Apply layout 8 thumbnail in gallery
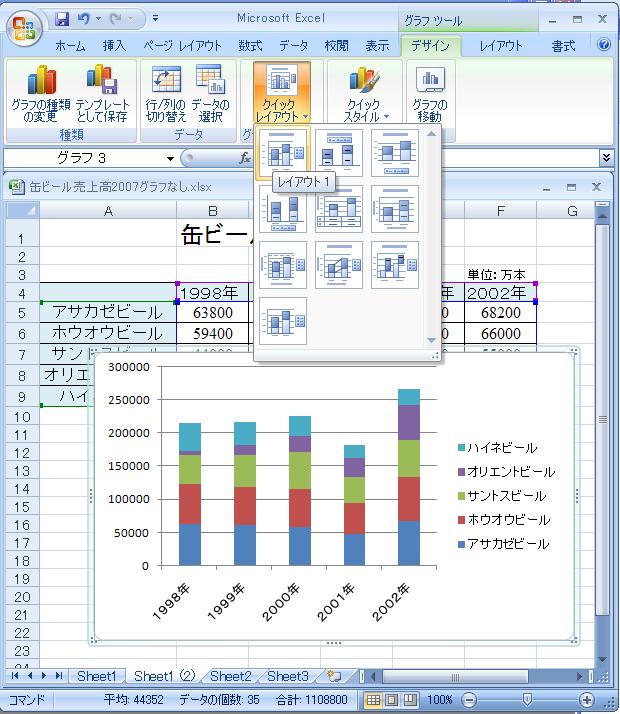The image size is (620, 714). (x=339, y=265)
